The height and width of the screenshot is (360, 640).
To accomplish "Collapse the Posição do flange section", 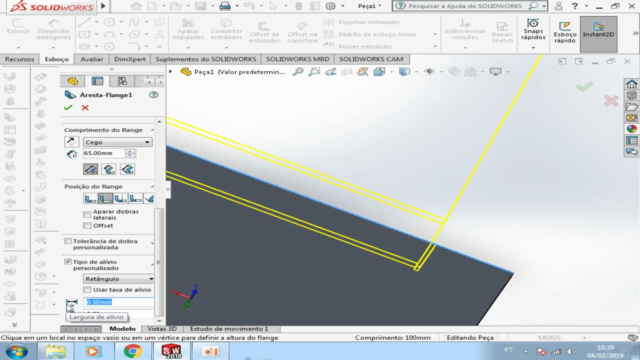I will pyautogui.click(x=152, y=187).
